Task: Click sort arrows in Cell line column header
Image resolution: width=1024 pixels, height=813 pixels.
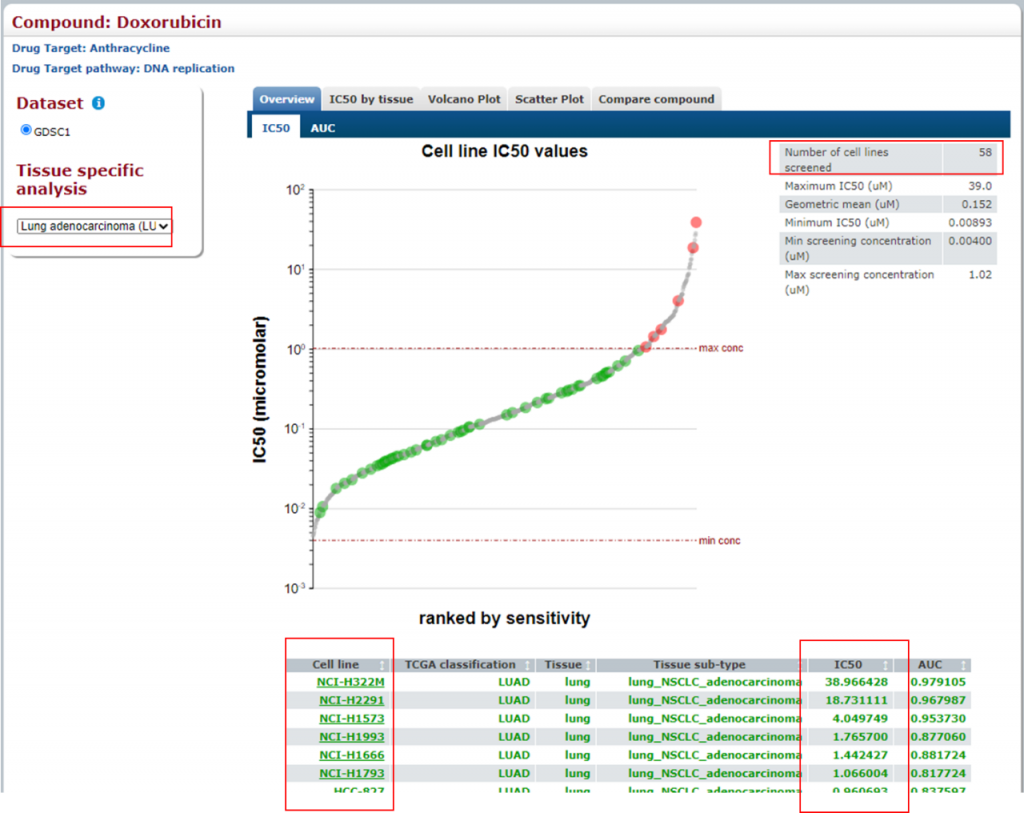Action: 381,665
